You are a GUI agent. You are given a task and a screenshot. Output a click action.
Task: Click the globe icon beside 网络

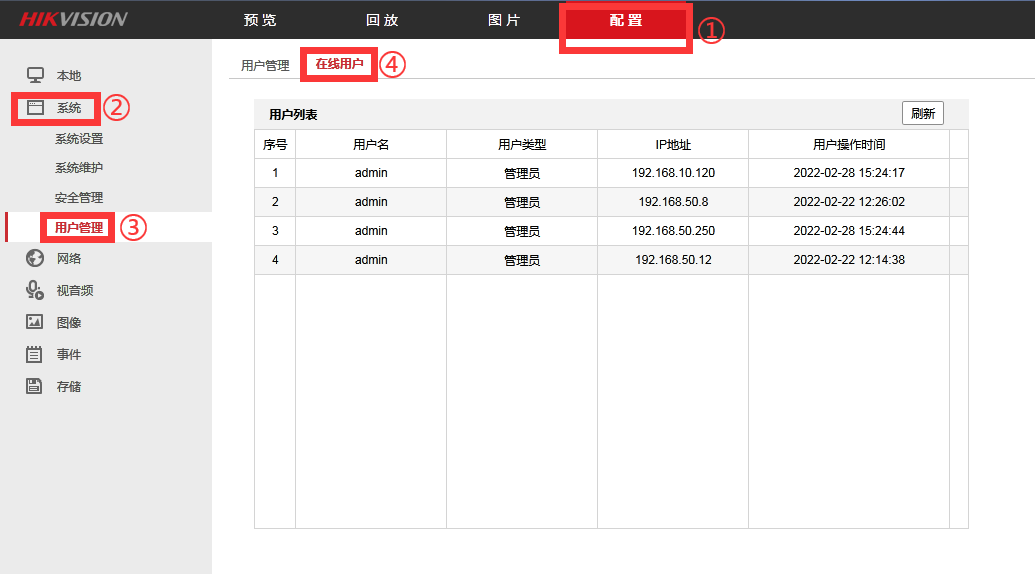point(35,258)
